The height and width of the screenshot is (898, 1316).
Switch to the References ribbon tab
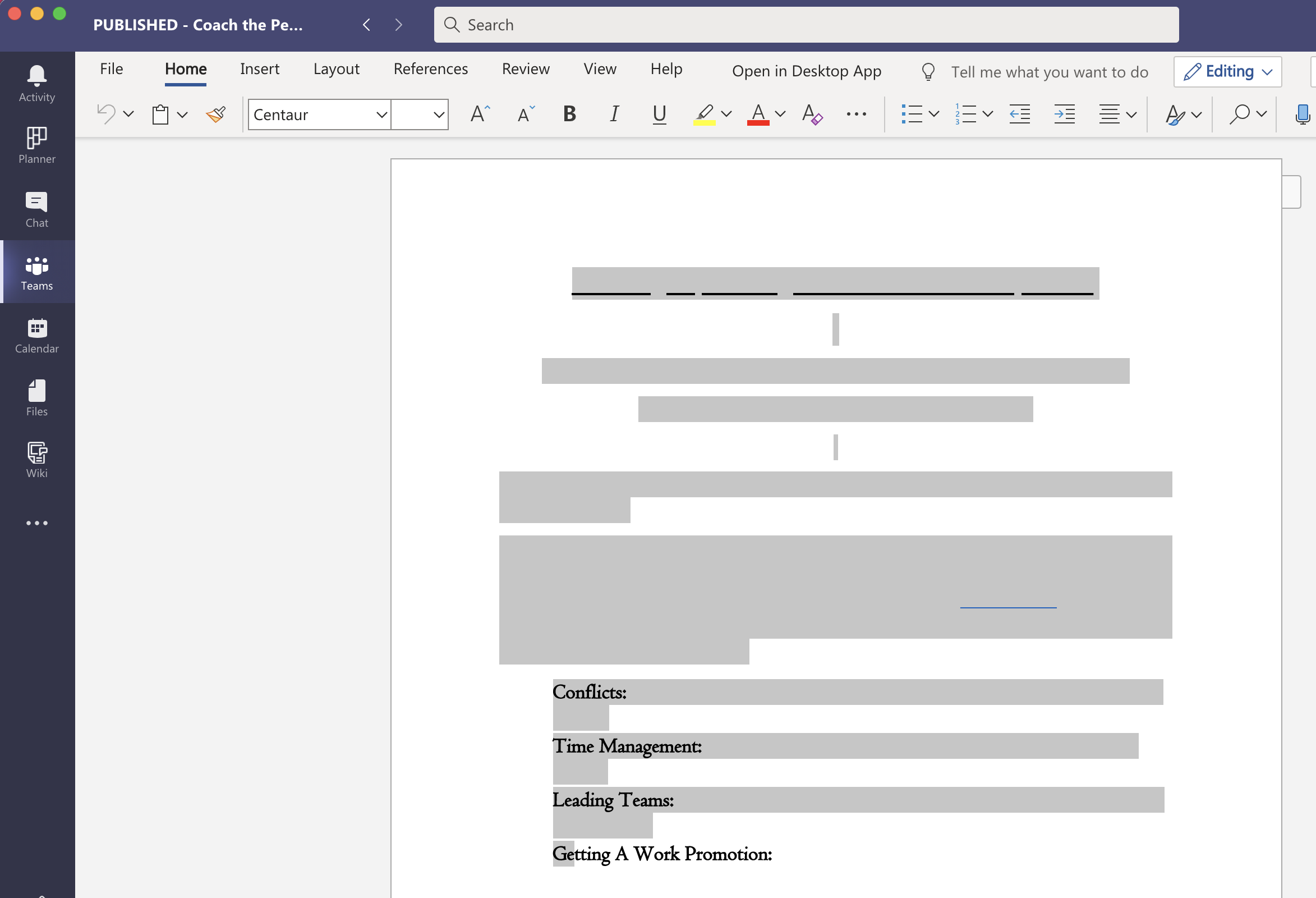pyautogui.click(x=430, y=68)
